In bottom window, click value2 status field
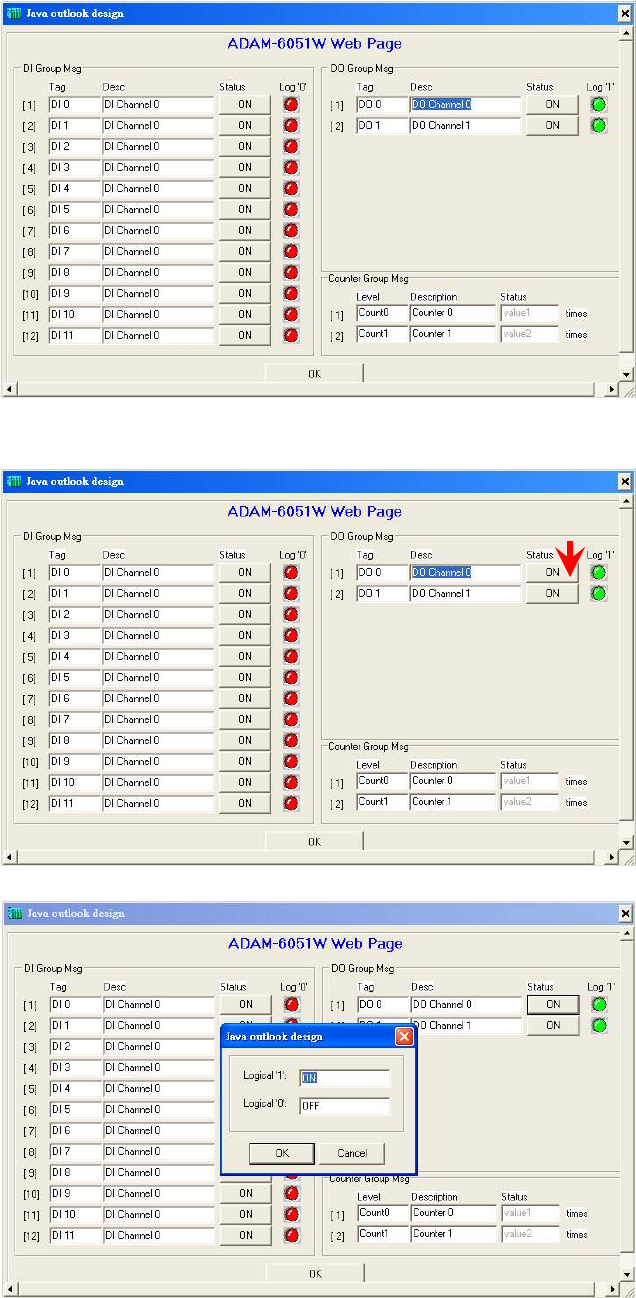The height and width of the screenshot is (1298, 636). (x=529, y=1234)
